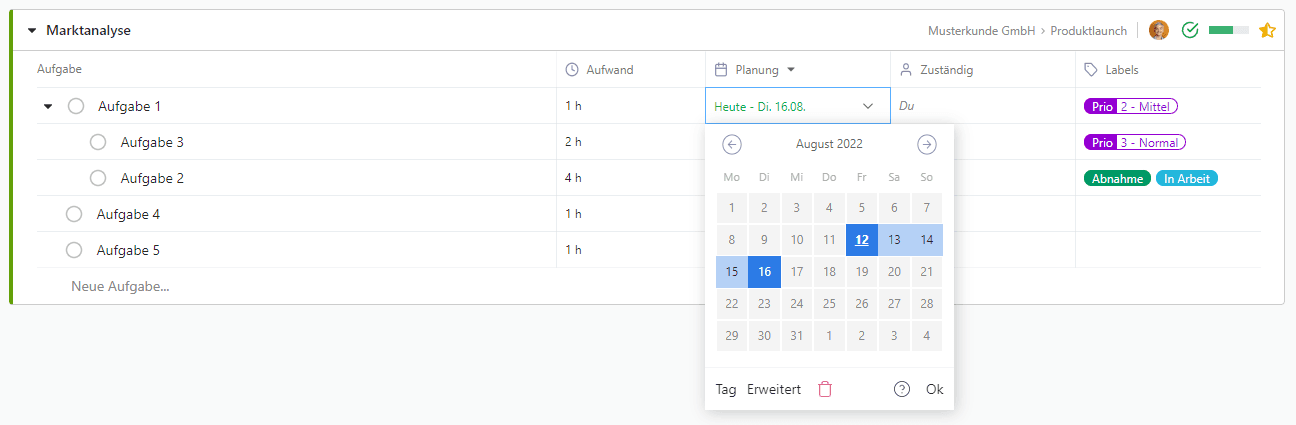Click the '4 h' effort of Aufgabe 2
Screen dimensions: 1296x425
click(573, 178)
